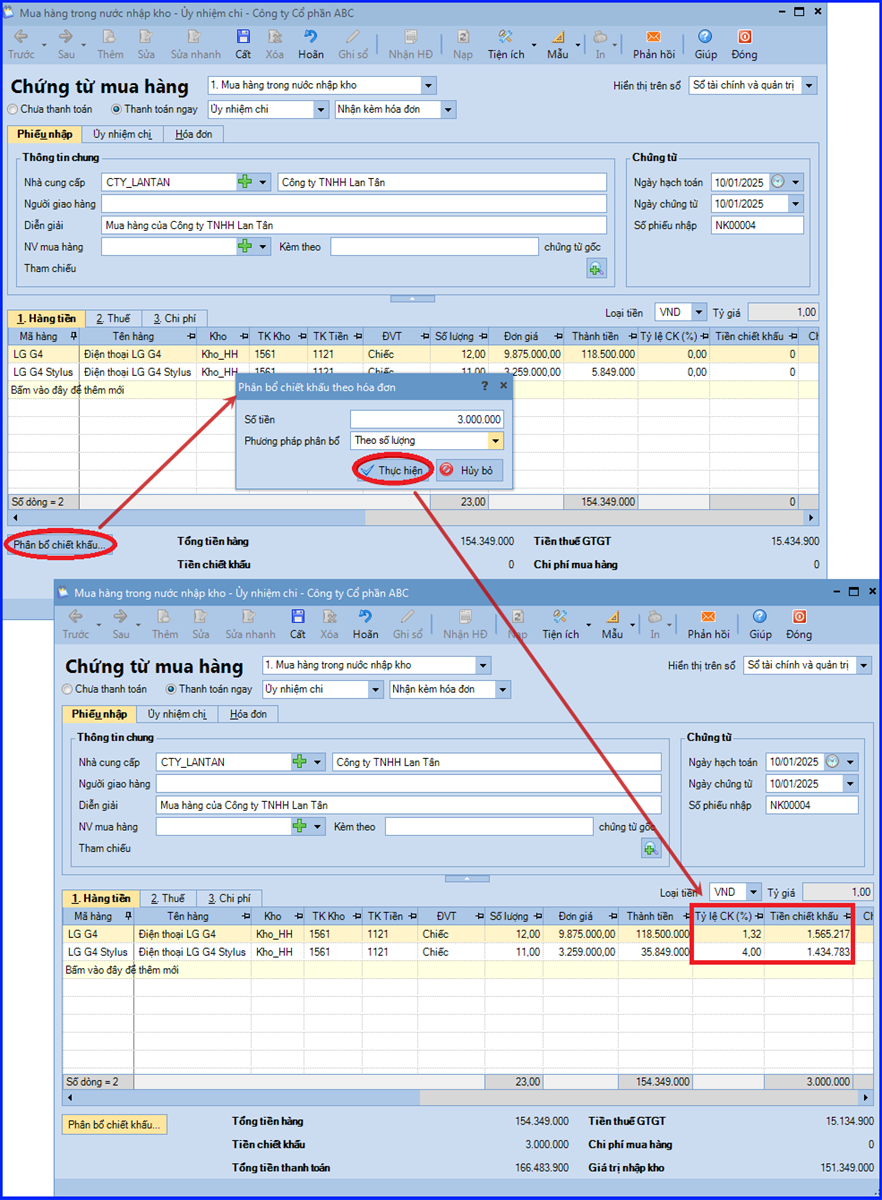This screenshot has width=882, height=1200.
Task: Click the Đóng icon in lower window toolbar
Action: pyautogui.click(x=799, y=620)
